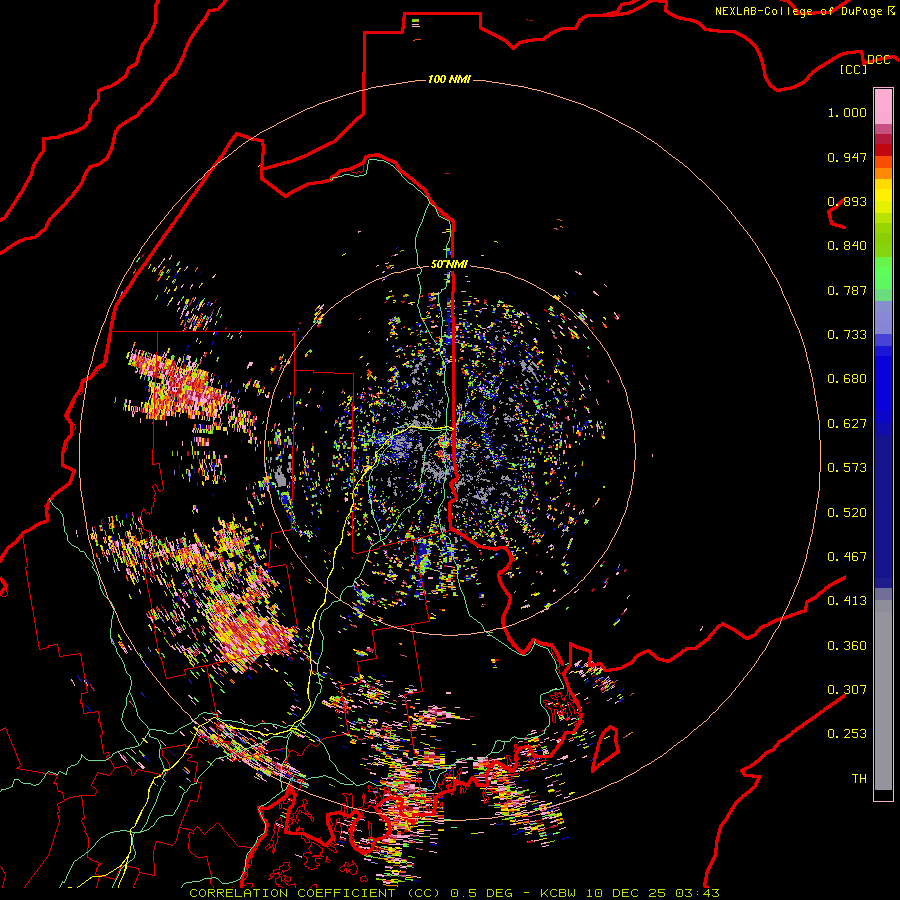This screenshot has height=900, width=900.
Task: Click the 0.893 legend value
Action: (x=846, y=202)
